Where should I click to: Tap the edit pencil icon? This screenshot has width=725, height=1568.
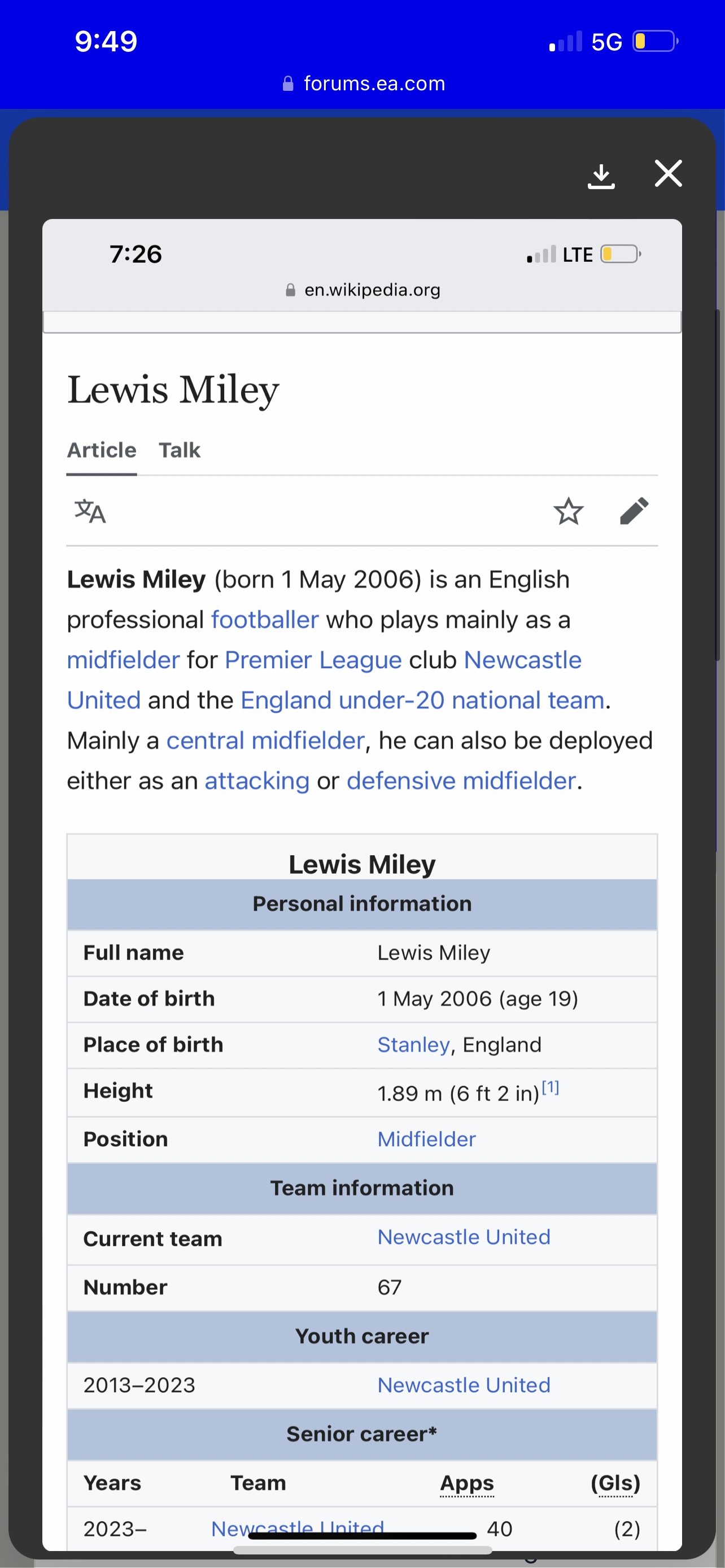634,511
